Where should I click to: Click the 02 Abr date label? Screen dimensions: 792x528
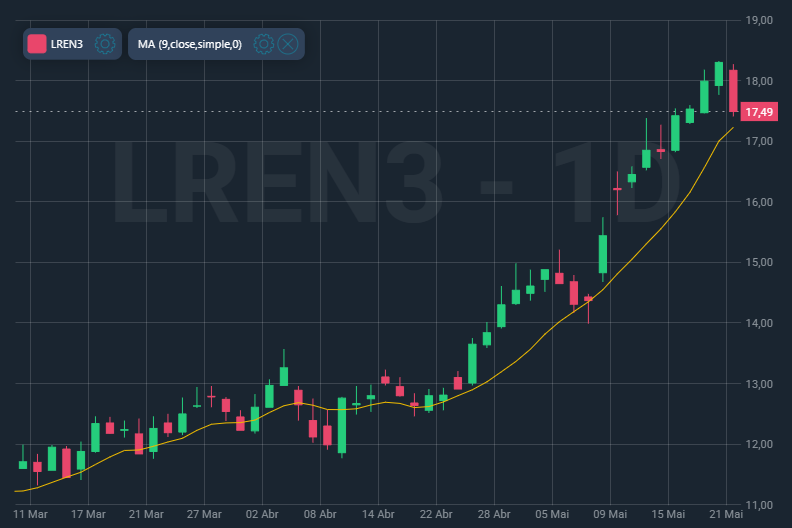262,514
